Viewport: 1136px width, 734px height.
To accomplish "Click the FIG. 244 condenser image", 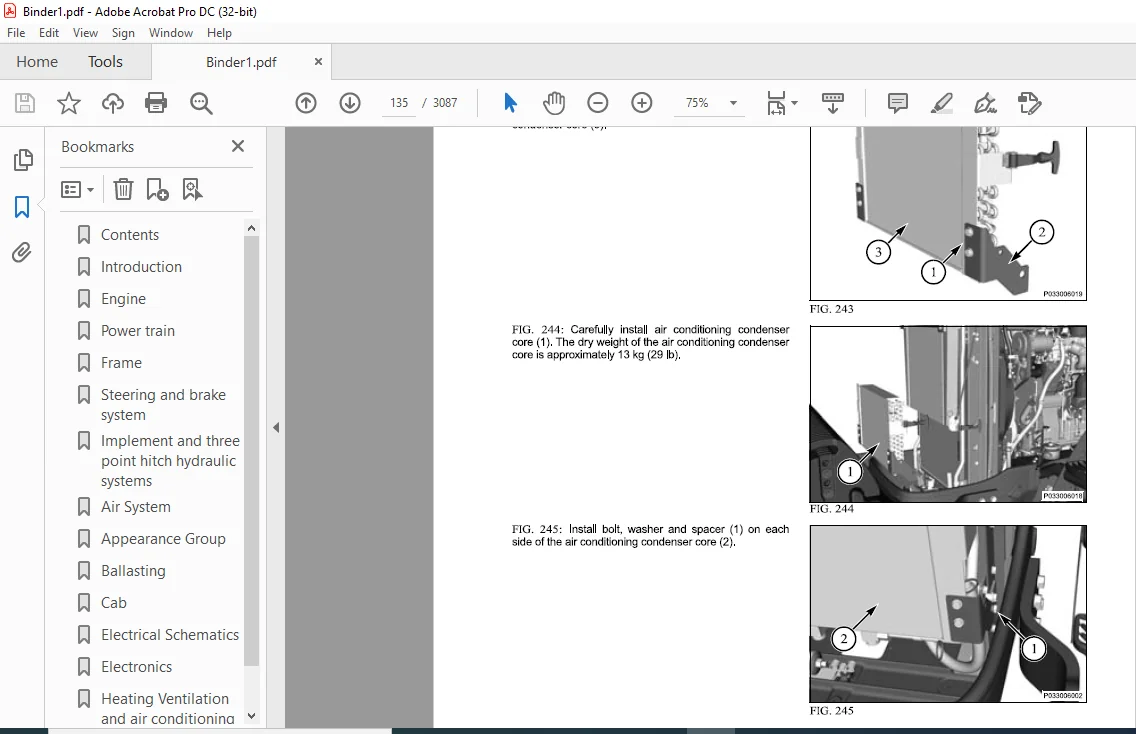I will [x=948, y=414].
